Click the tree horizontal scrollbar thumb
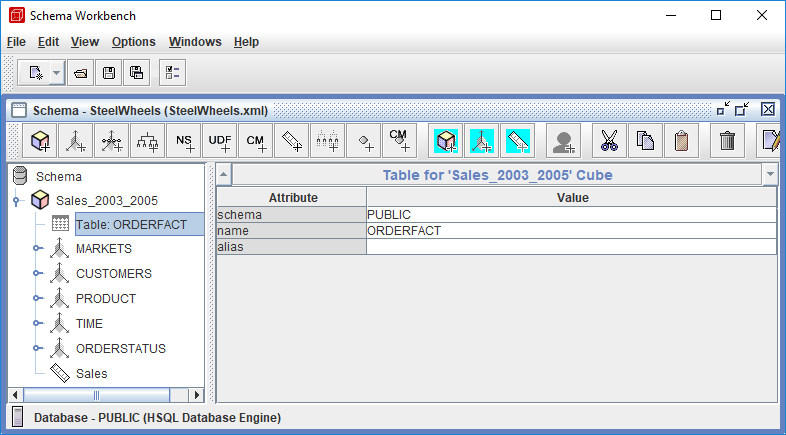Viewport: 786px width, 435px height. [x=97, y=395]
